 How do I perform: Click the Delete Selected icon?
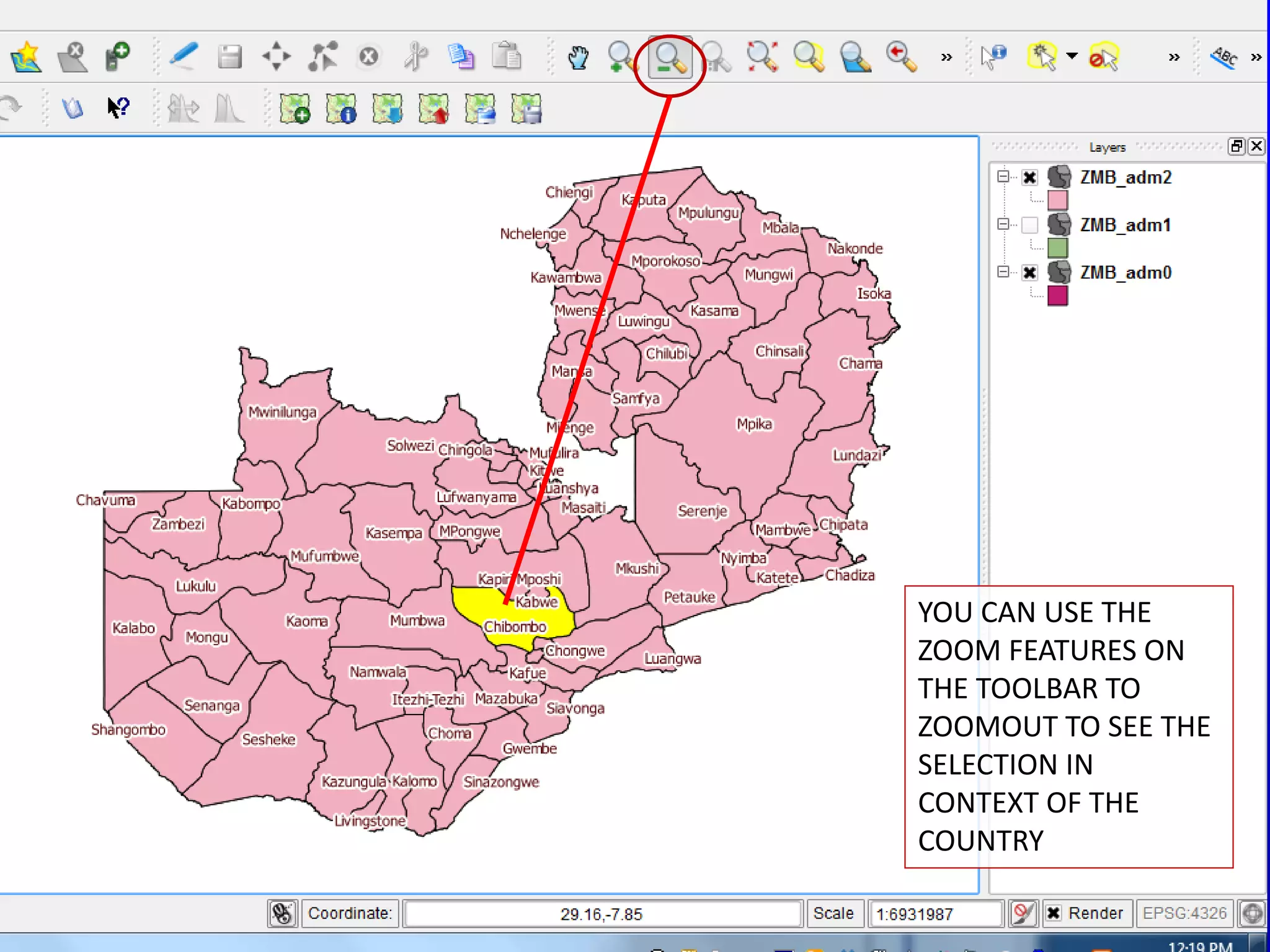(368, 57)
